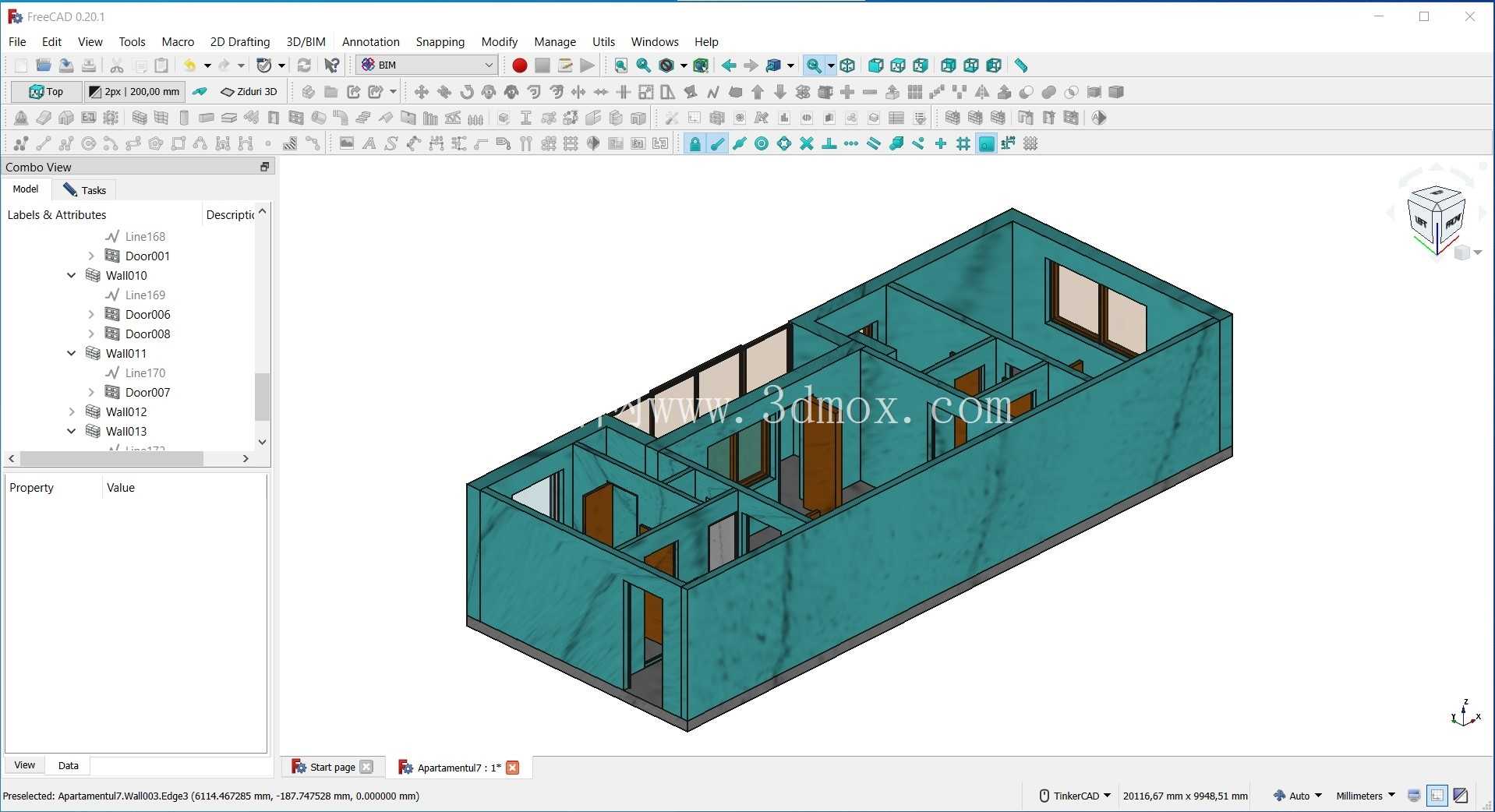Choose the Draft Polygon tool icon
Viewport: 1495px width, 812px height.
pos(156,143)
